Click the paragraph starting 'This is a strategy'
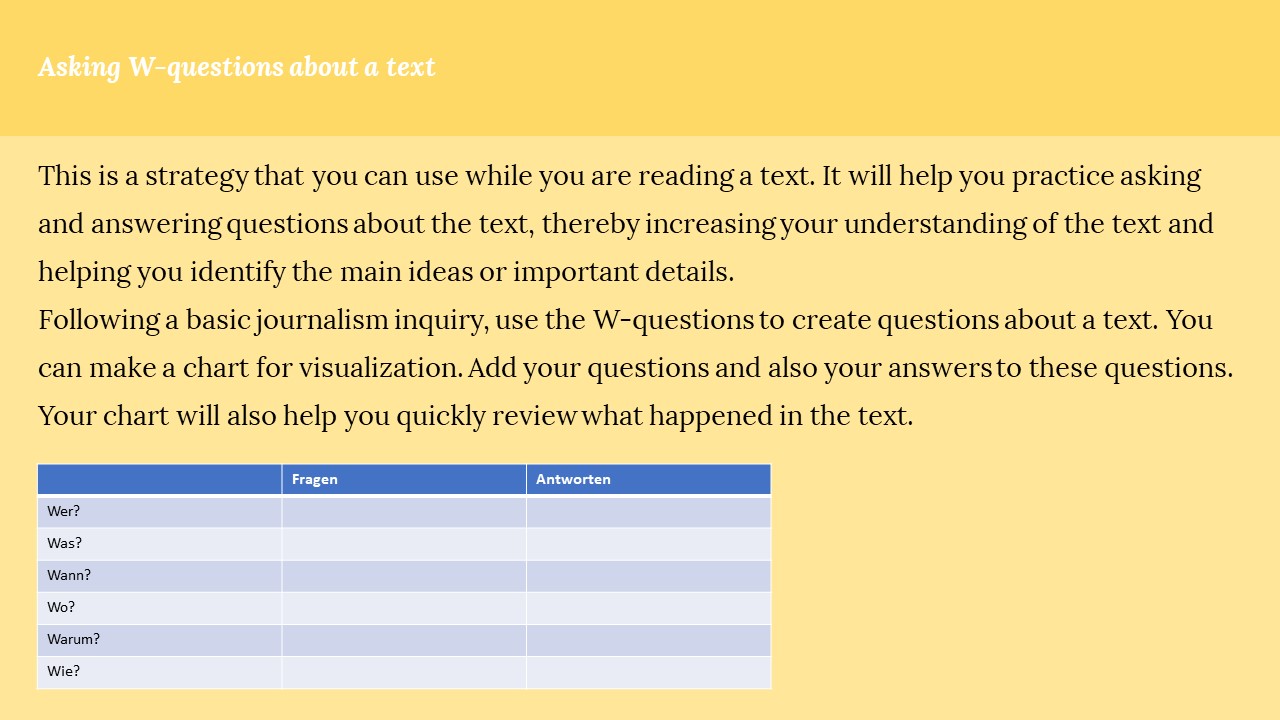 coord(626,224)
